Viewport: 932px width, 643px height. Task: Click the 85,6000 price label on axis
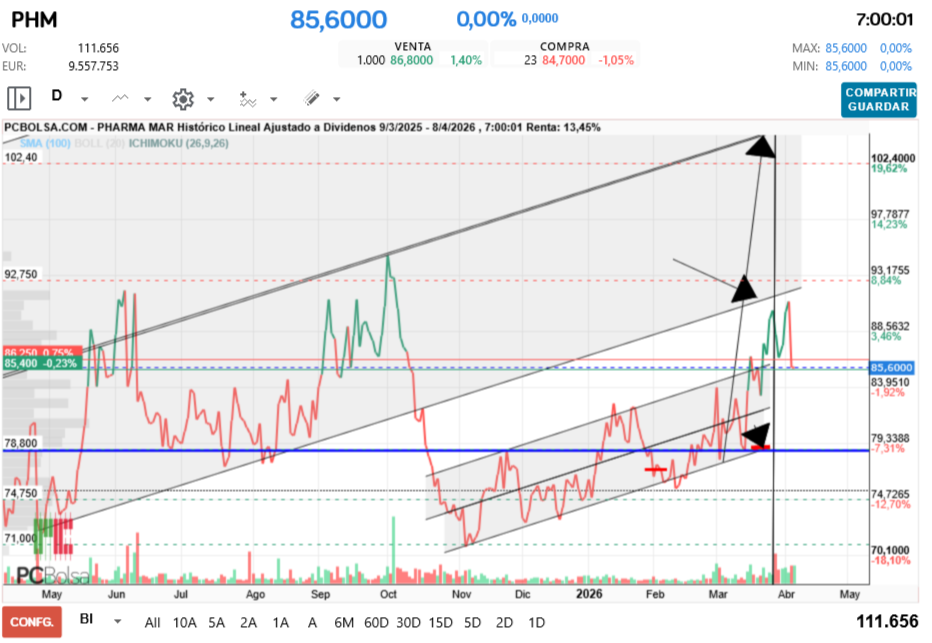pyautogui.click(x=892, y=368)
